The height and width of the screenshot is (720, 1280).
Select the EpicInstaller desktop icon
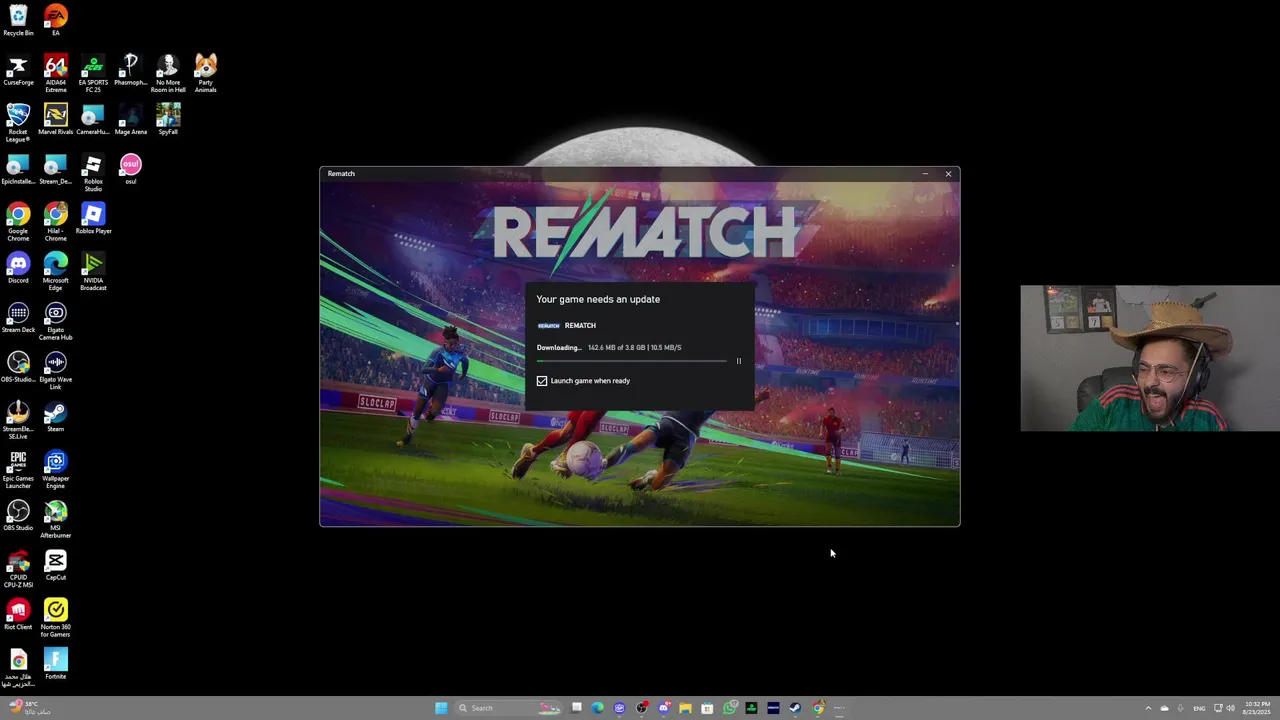pos(18,169)
